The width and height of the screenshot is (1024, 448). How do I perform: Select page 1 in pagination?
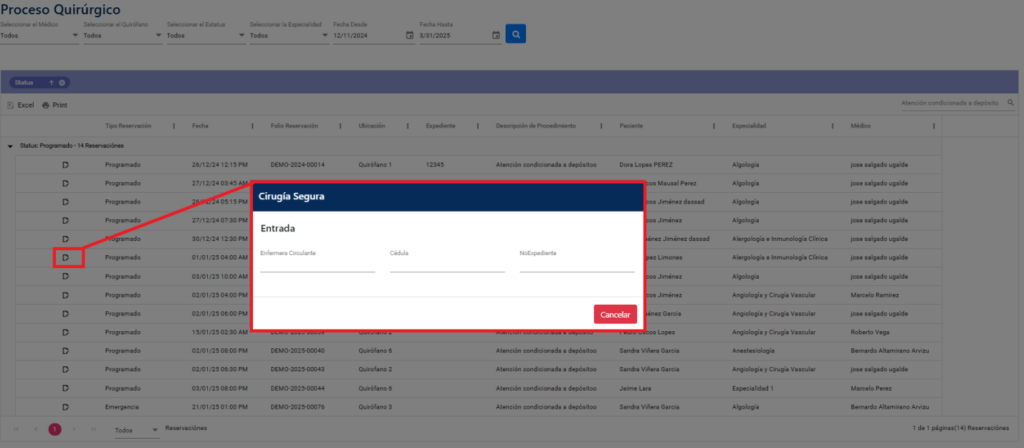(55, 429)
